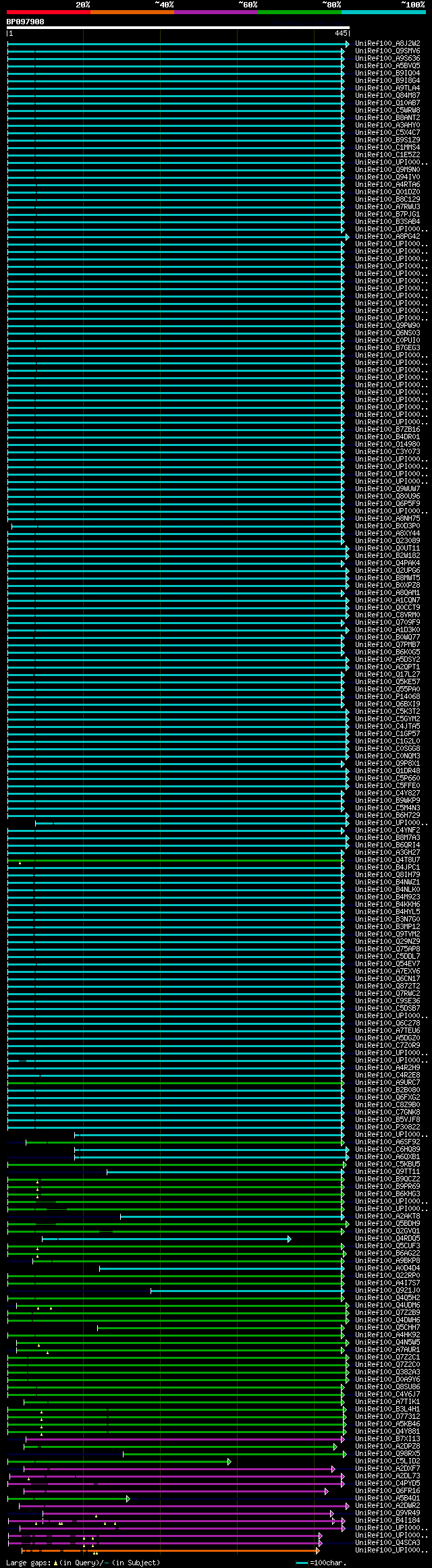This screenshot has height=1568, width=432.
Task: Select the UniRef100_C5P660 label
Action: pos(387,779)
